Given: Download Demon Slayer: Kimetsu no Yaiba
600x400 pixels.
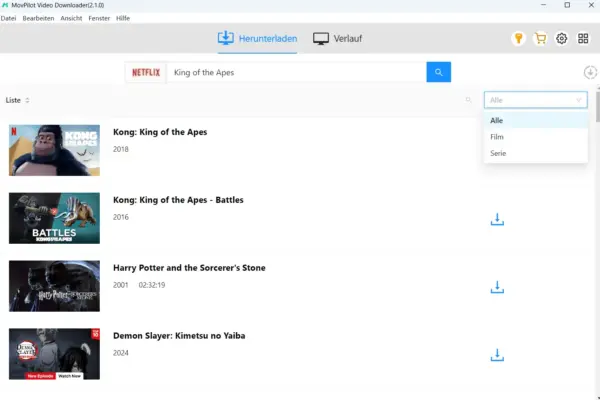Looking at the screenshot, I should coord(497,355).
